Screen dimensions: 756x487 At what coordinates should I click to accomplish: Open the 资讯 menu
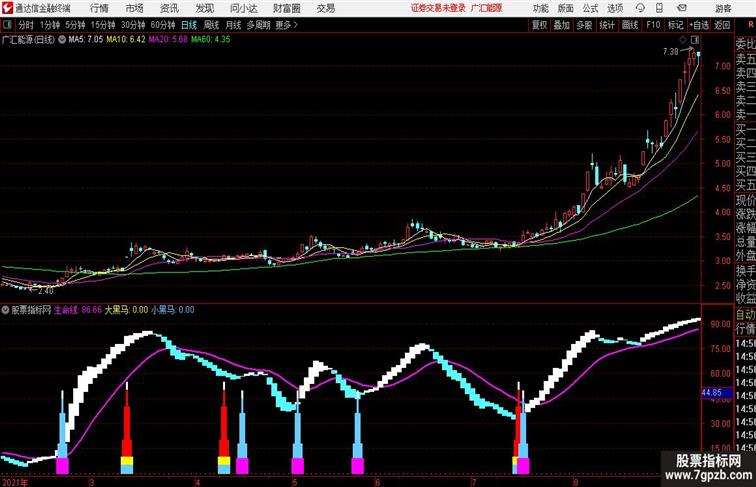(169, 8)
